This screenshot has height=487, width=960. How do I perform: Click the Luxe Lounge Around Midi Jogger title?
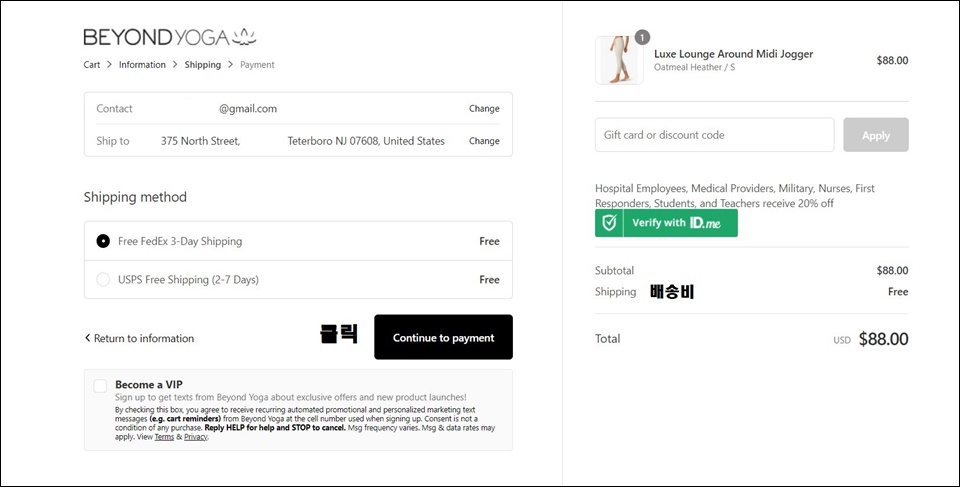(733, 54)
